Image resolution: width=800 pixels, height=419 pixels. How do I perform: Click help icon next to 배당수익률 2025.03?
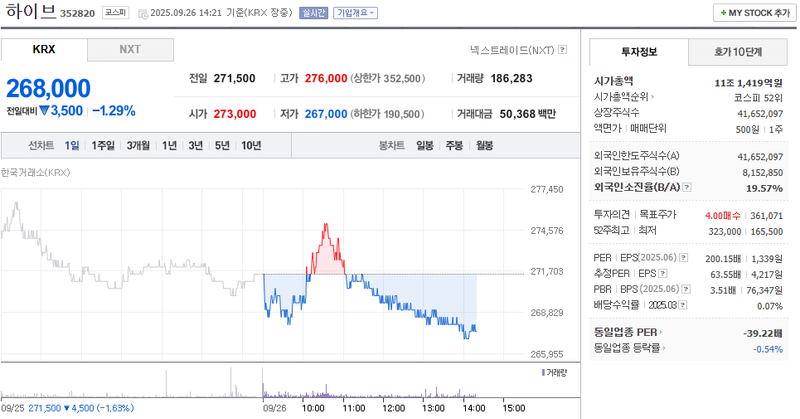pyautogui.click(x=683, y=305)
